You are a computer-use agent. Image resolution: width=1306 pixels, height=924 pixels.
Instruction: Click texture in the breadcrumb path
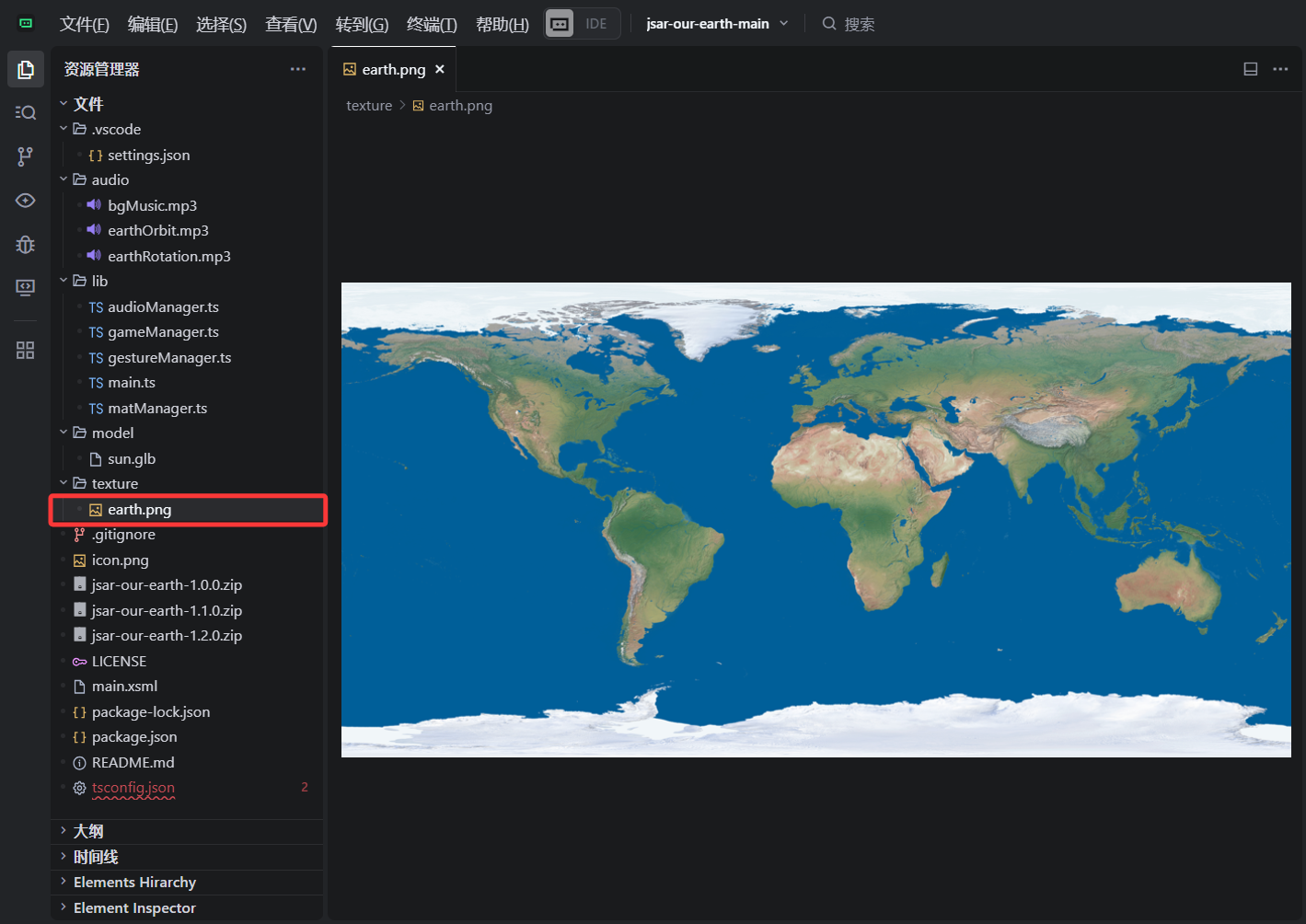[369, 106]
